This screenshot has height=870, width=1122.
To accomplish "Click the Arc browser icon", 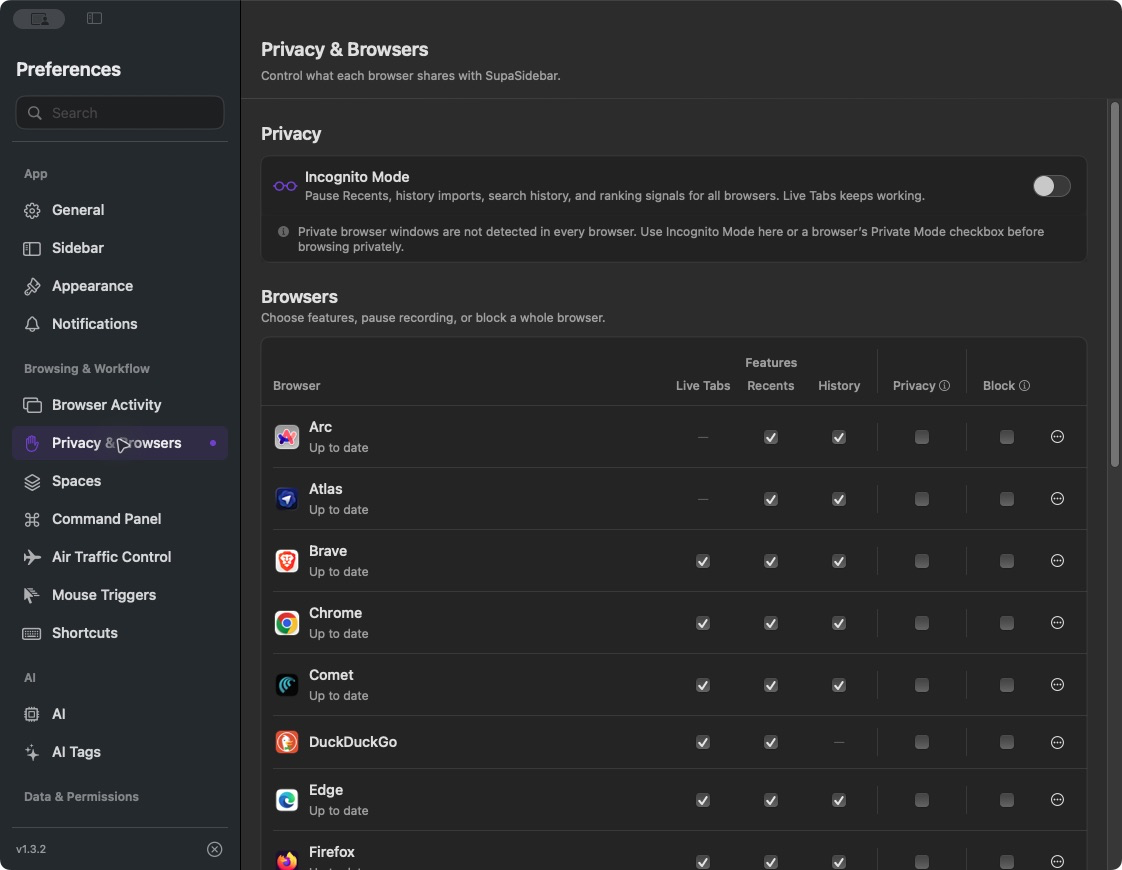I will pyautogui.click(x=287, y=436).
